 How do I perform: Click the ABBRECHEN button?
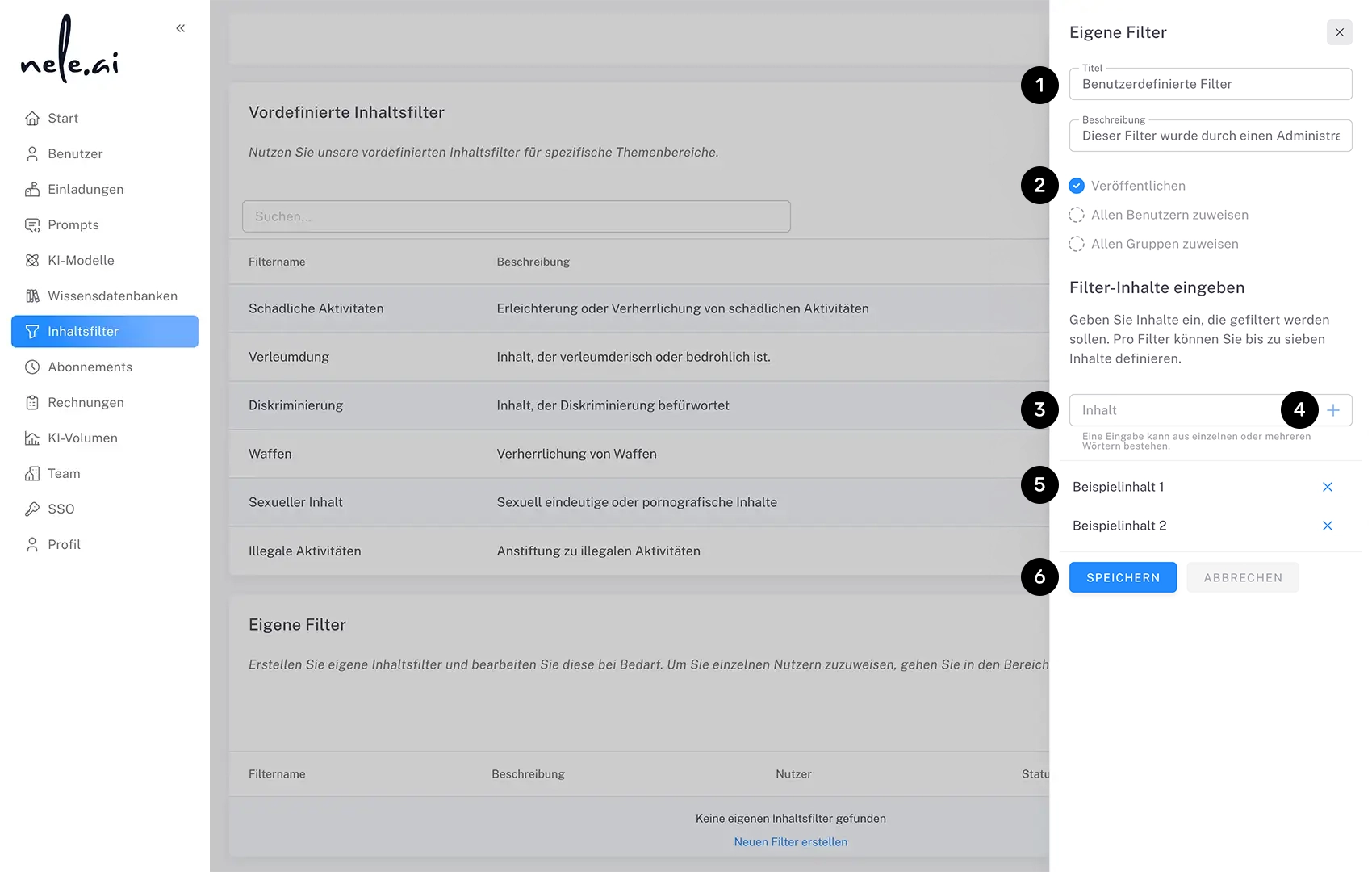tap(1243, 577)
